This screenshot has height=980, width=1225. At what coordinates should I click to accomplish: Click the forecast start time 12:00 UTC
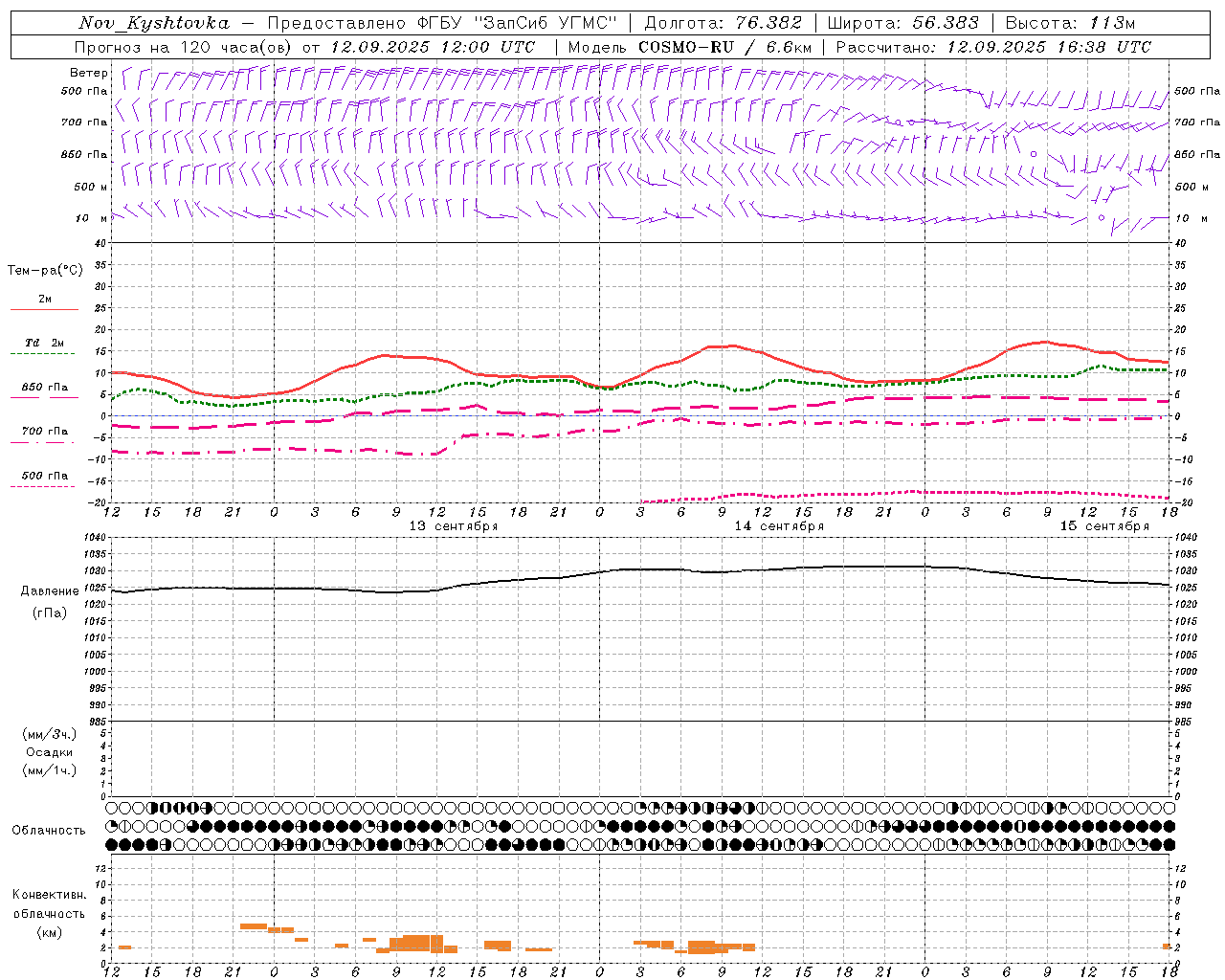(x=488, y=47)
